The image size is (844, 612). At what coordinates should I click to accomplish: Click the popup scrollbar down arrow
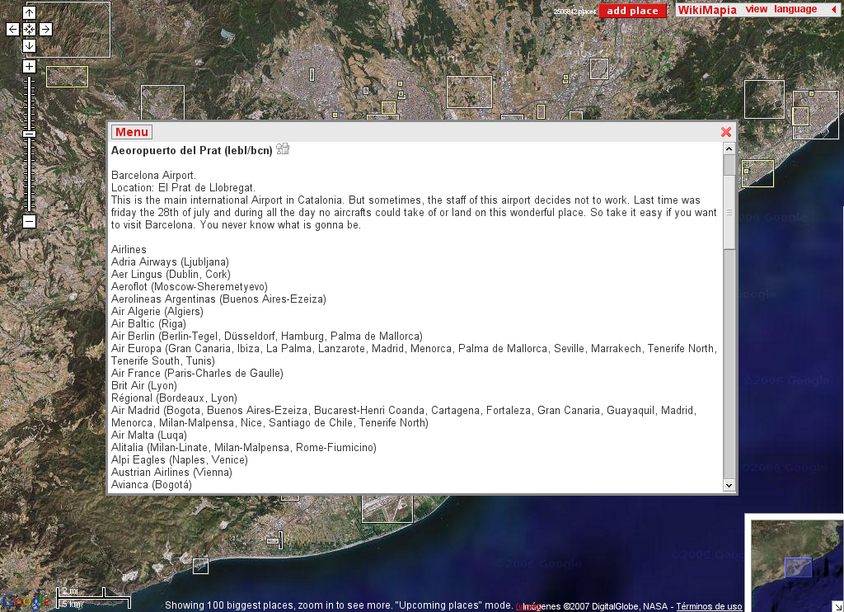coord(729,485)
